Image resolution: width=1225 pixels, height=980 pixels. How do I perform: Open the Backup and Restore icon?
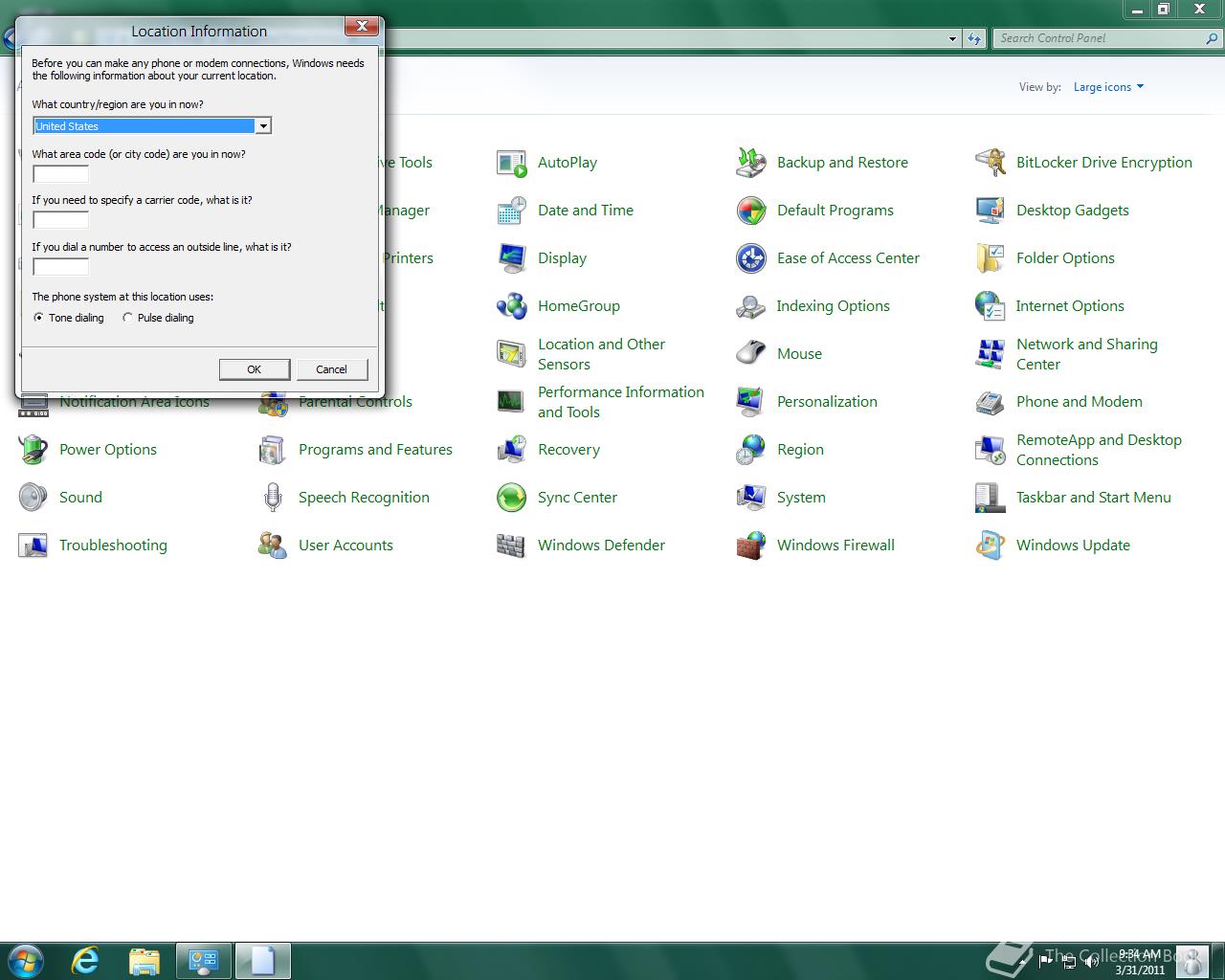[751, 163]
